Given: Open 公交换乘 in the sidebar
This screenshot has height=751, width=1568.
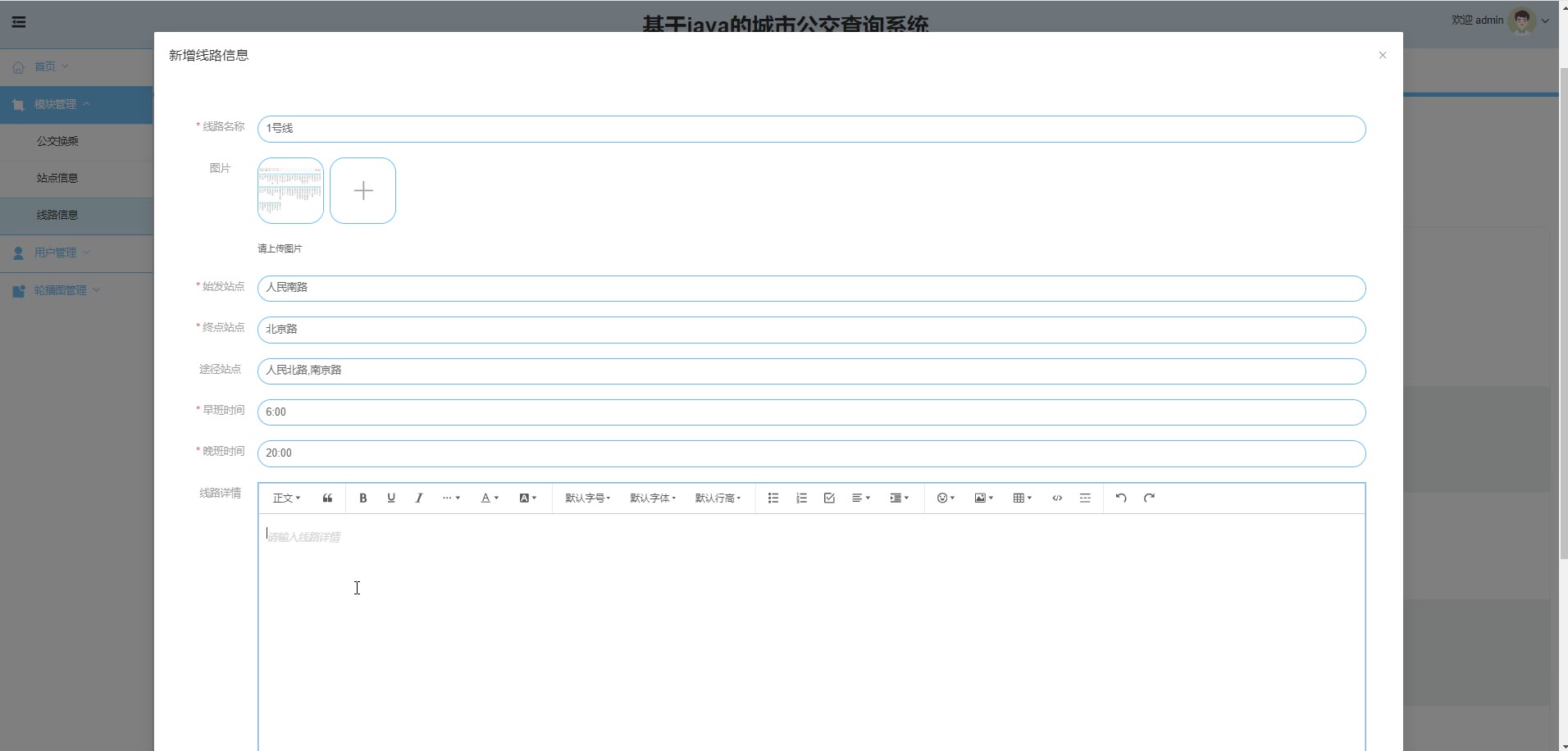Looking at the screenshot, I should coord(76,141).
